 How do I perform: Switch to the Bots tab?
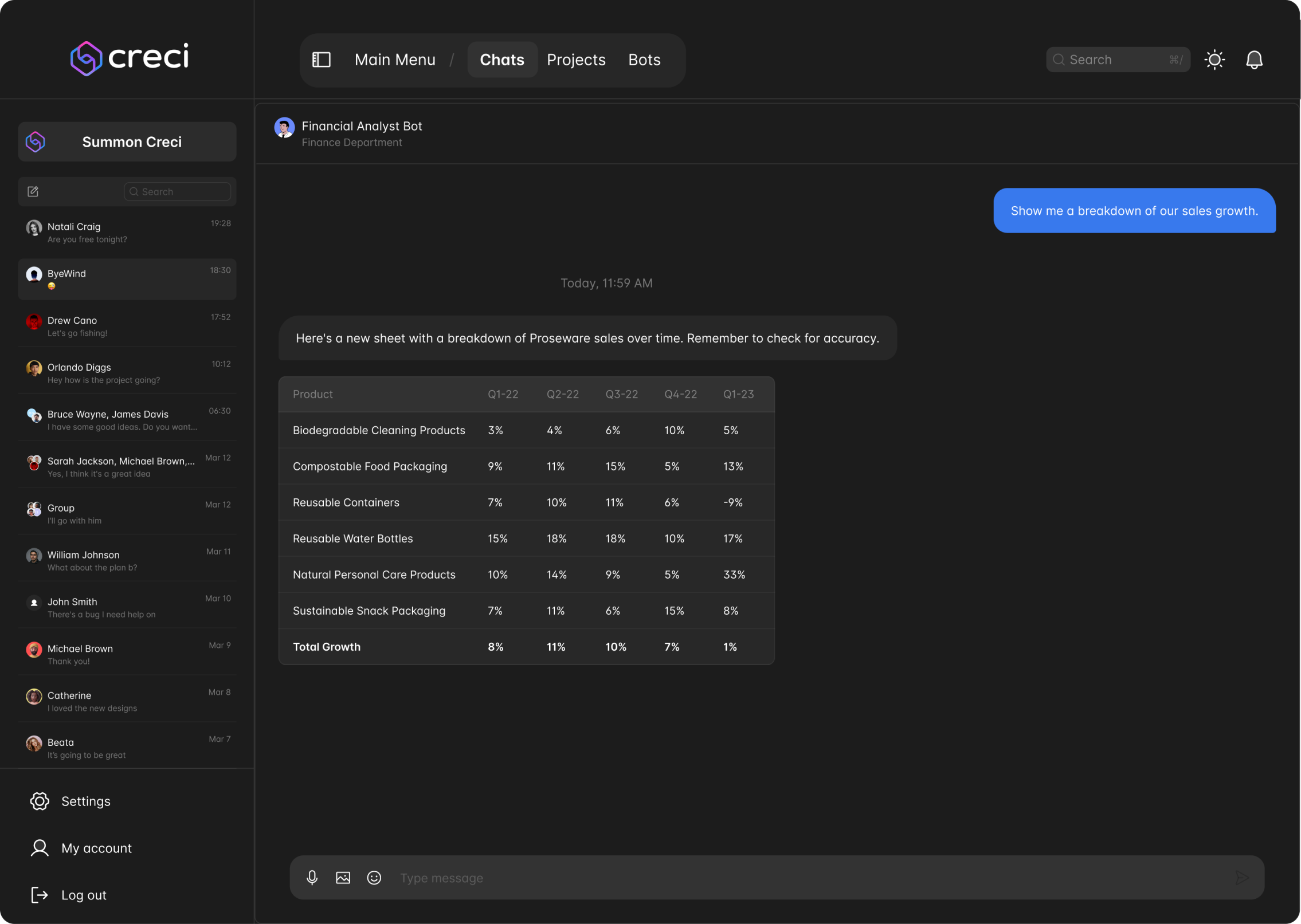tap(644, 60)
